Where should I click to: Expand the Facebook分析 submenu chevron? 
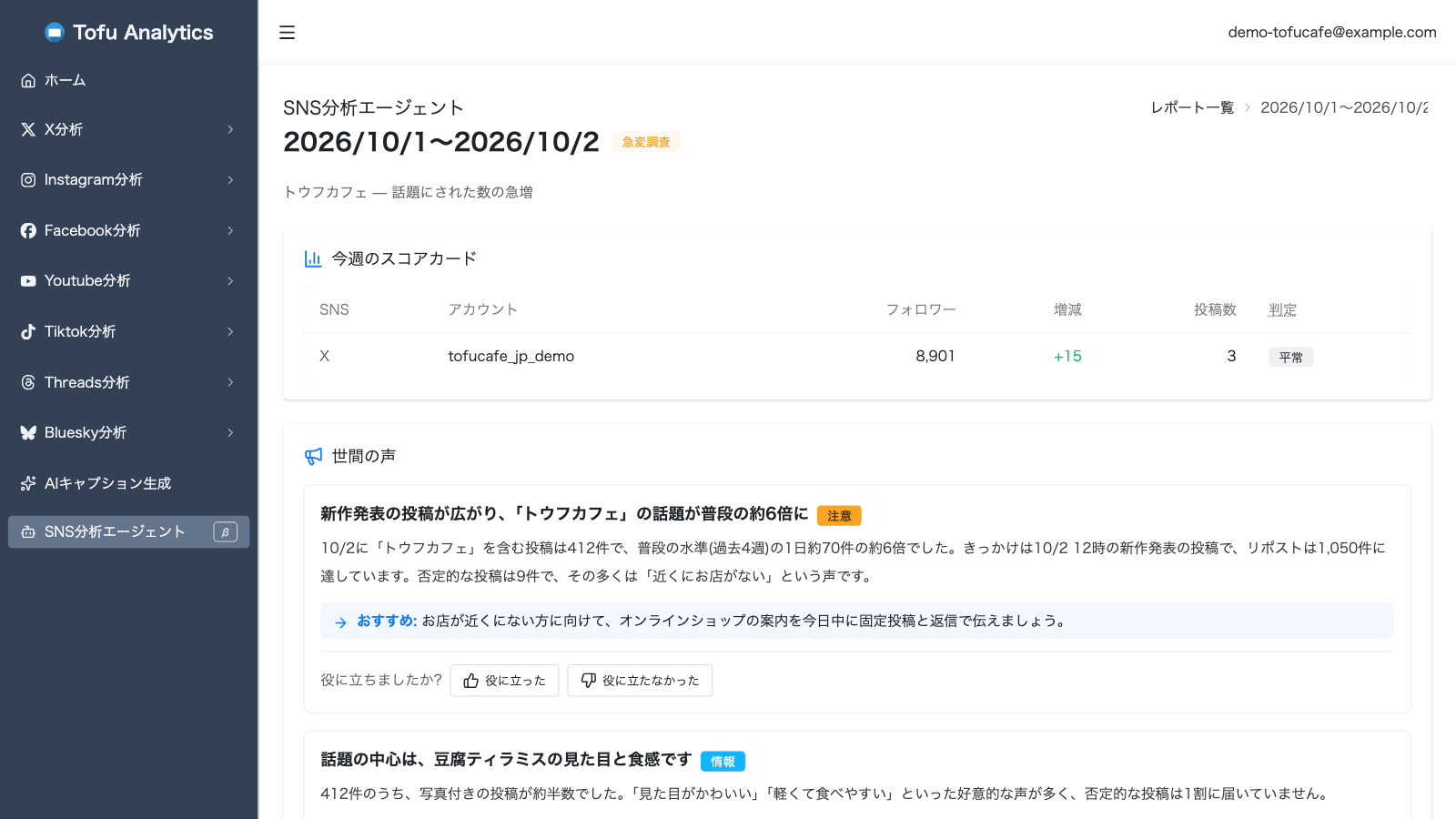click(230, 230)
